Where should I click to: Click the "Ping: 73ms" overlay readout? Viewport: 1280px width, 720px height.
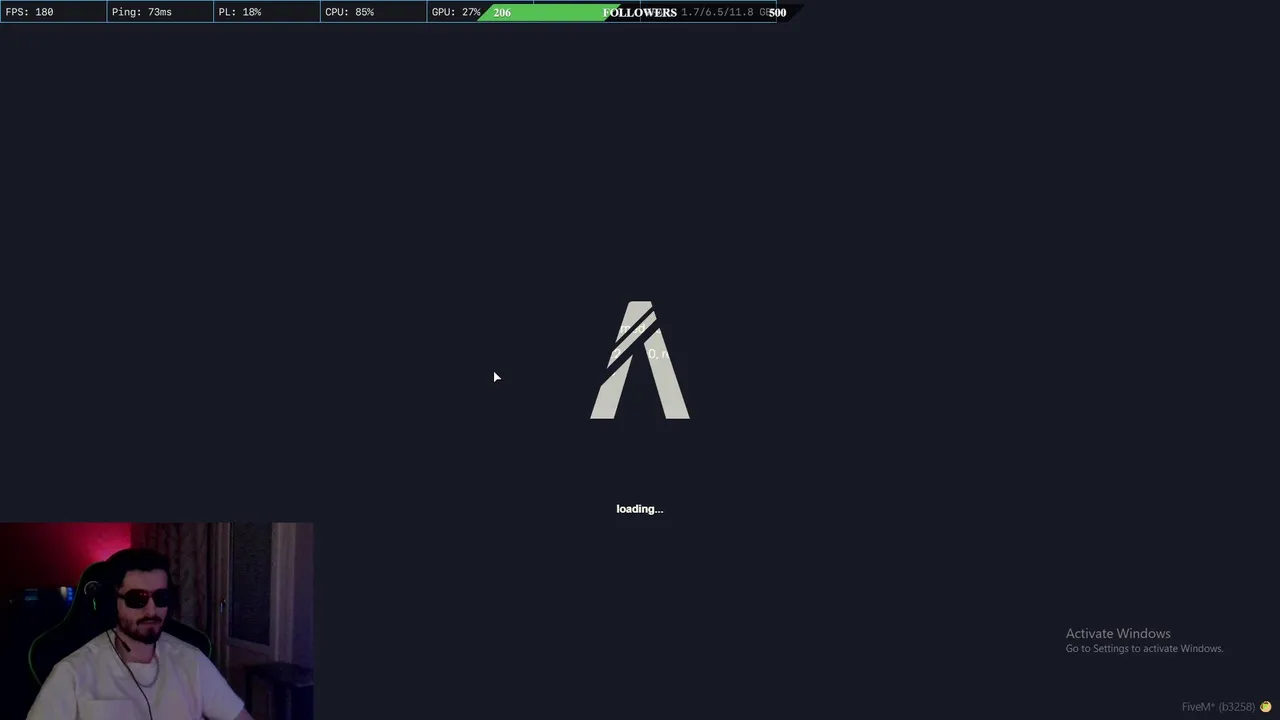pyautogui.click(x=142, y=12)
